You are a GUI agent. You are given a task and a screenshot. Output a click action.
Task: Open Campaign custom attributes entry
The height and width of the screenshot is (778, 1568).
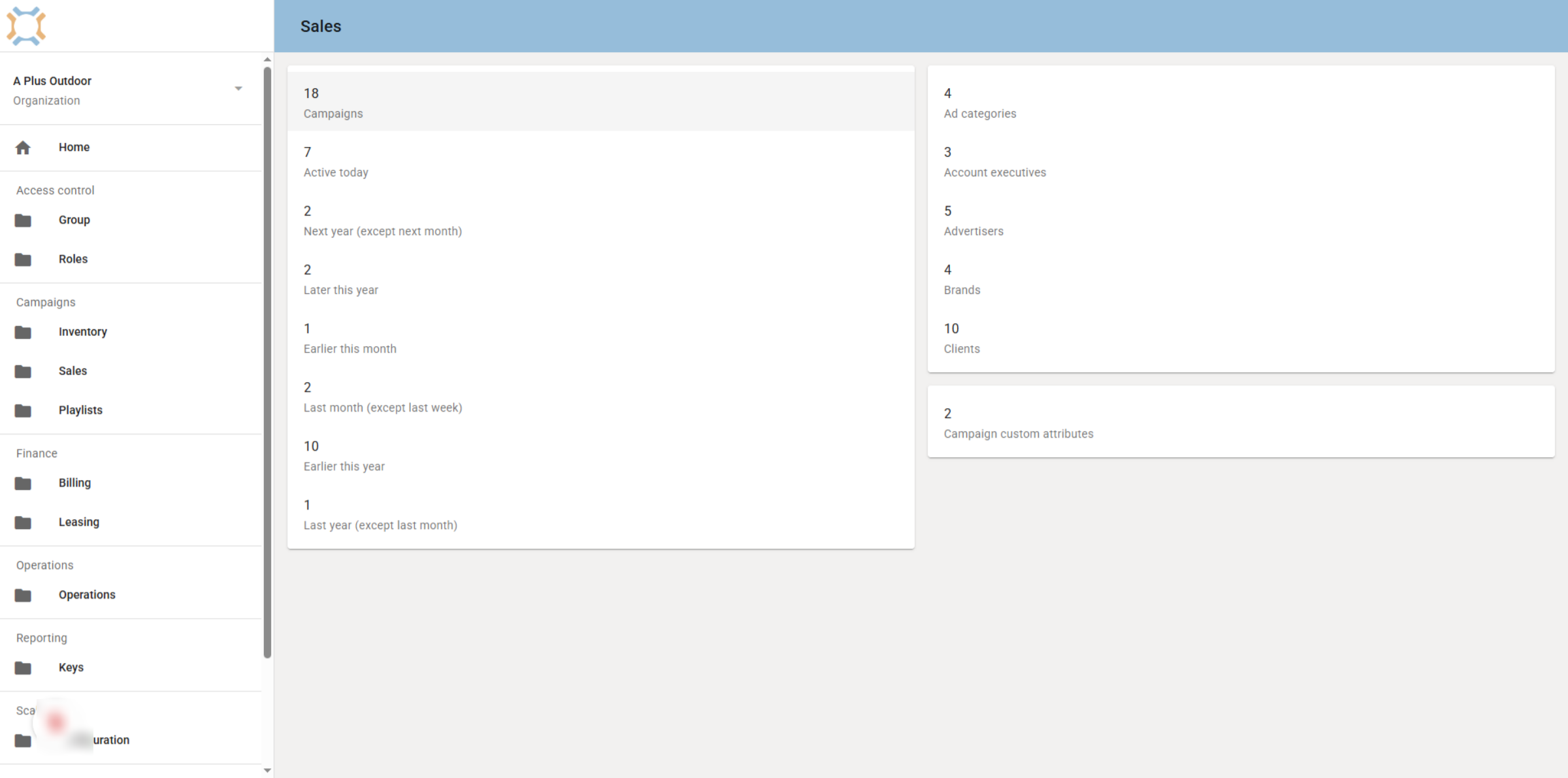(x=1241, y=421)
